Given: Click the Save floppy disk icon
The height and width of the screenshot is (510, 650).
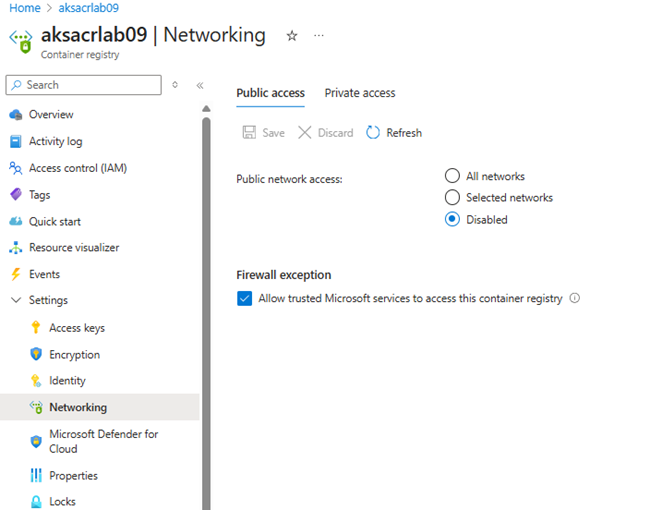Looking at the screenshot, I should coord(249,133).
